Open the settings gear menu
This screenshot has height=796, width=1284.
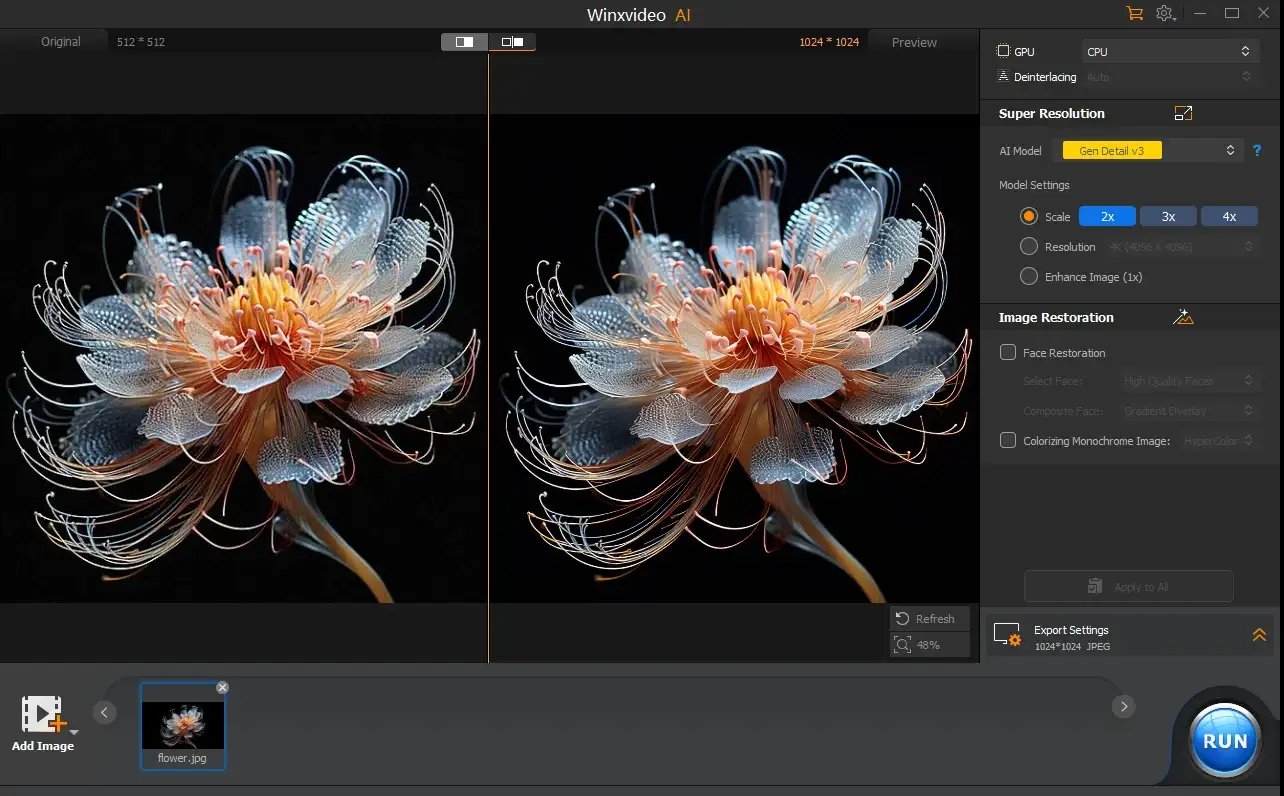(1165, 13)
